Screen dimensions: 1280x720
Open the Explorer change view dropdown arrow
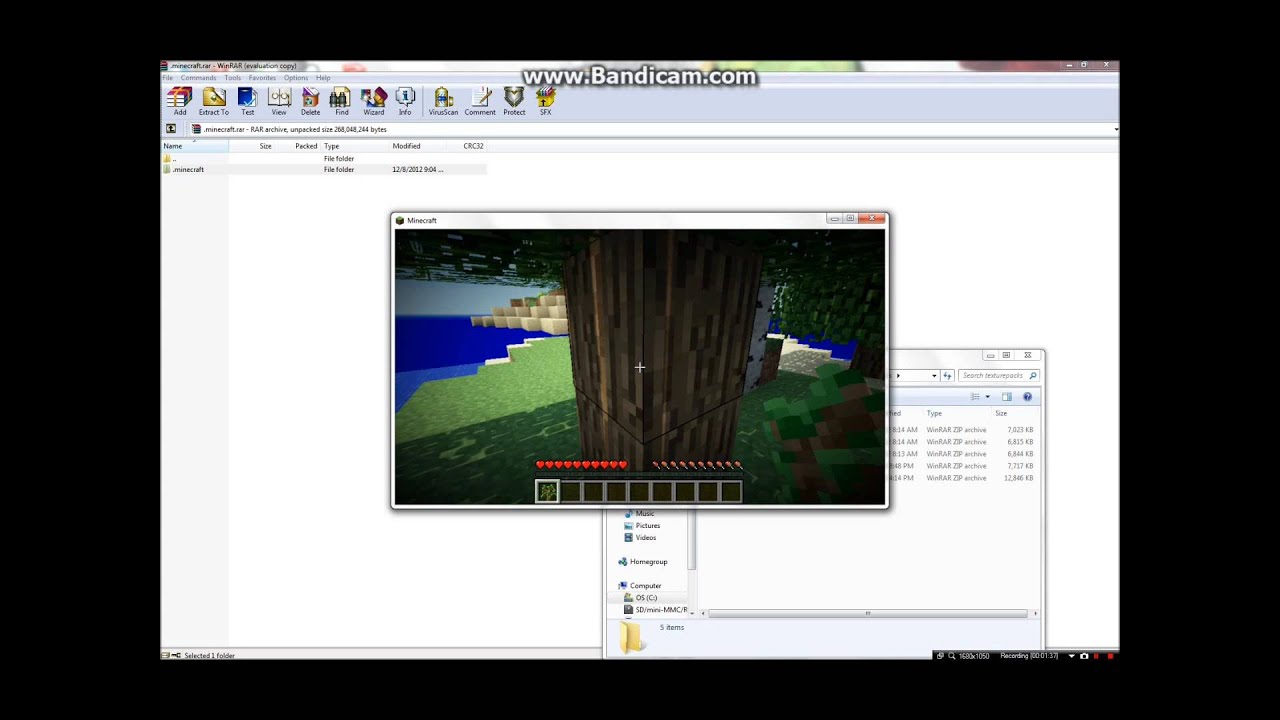click(x=987, y=397)
